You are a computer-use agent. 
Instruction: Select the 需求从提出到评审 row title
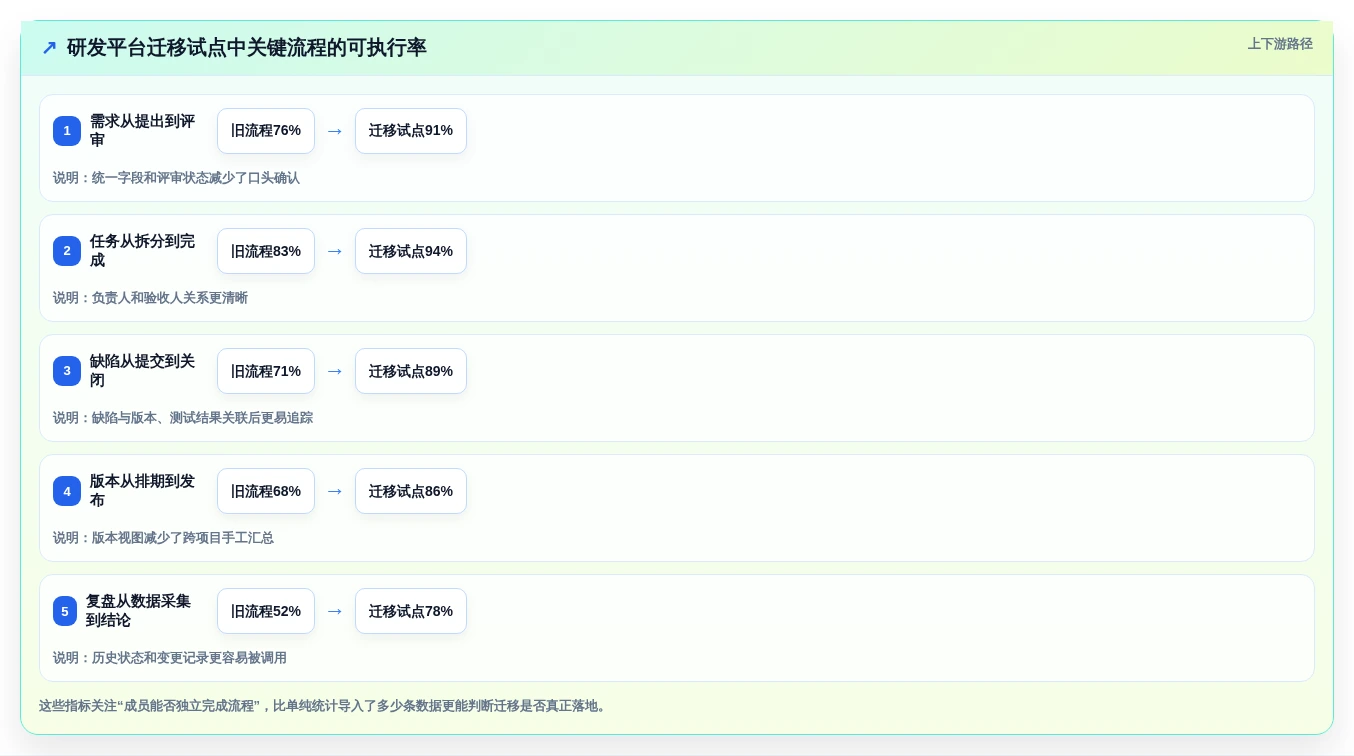(143, 131)
